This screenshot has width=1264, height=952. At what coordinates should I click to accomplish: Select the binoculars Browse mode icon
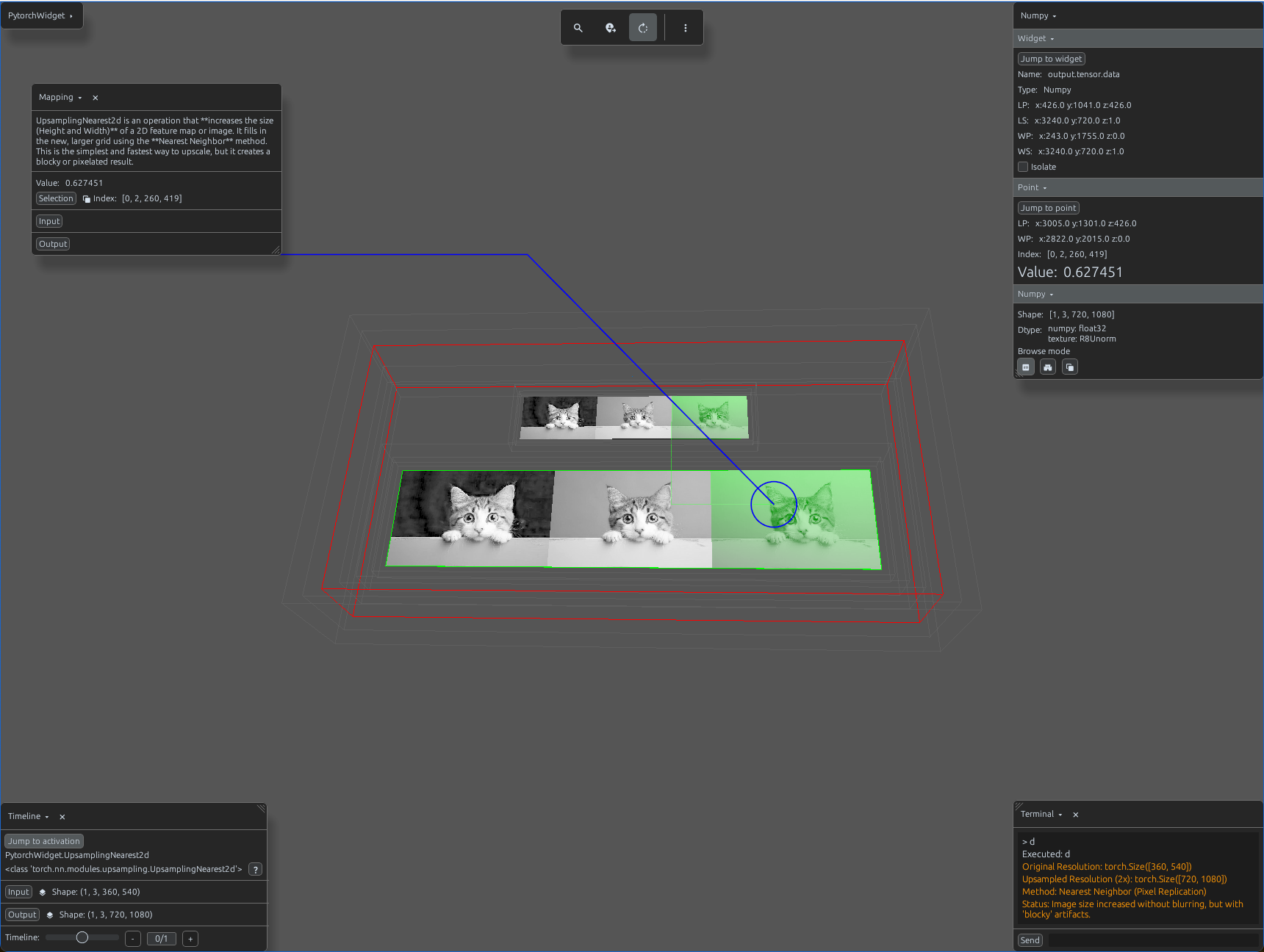(x=1048, y=367)
